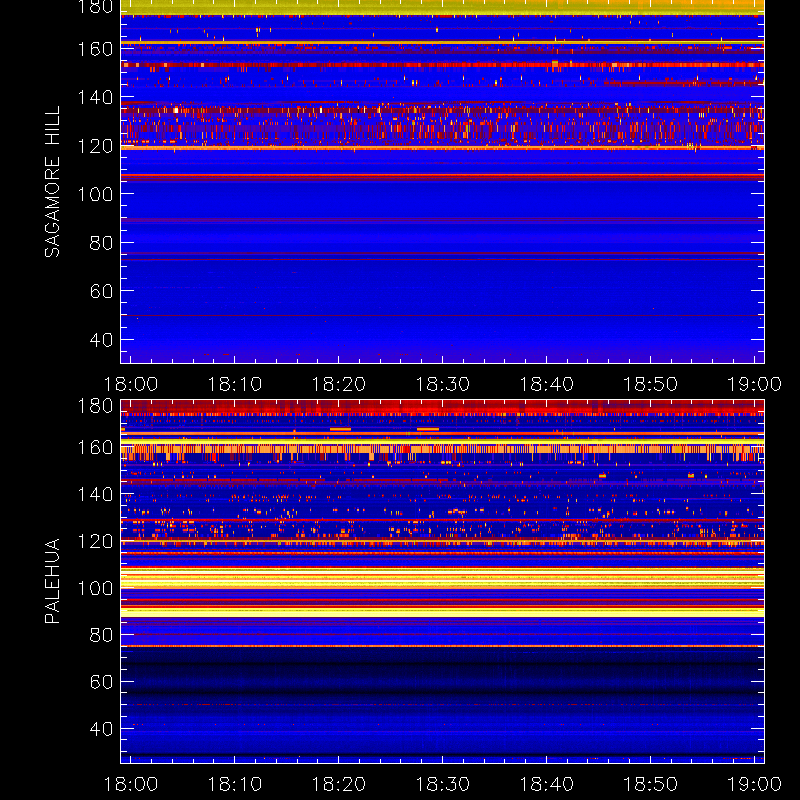Viewport: 800px width, 800px height.
Task: Click the short orange burst near 18:29 in Palehua plot
Action: [428, 429]
